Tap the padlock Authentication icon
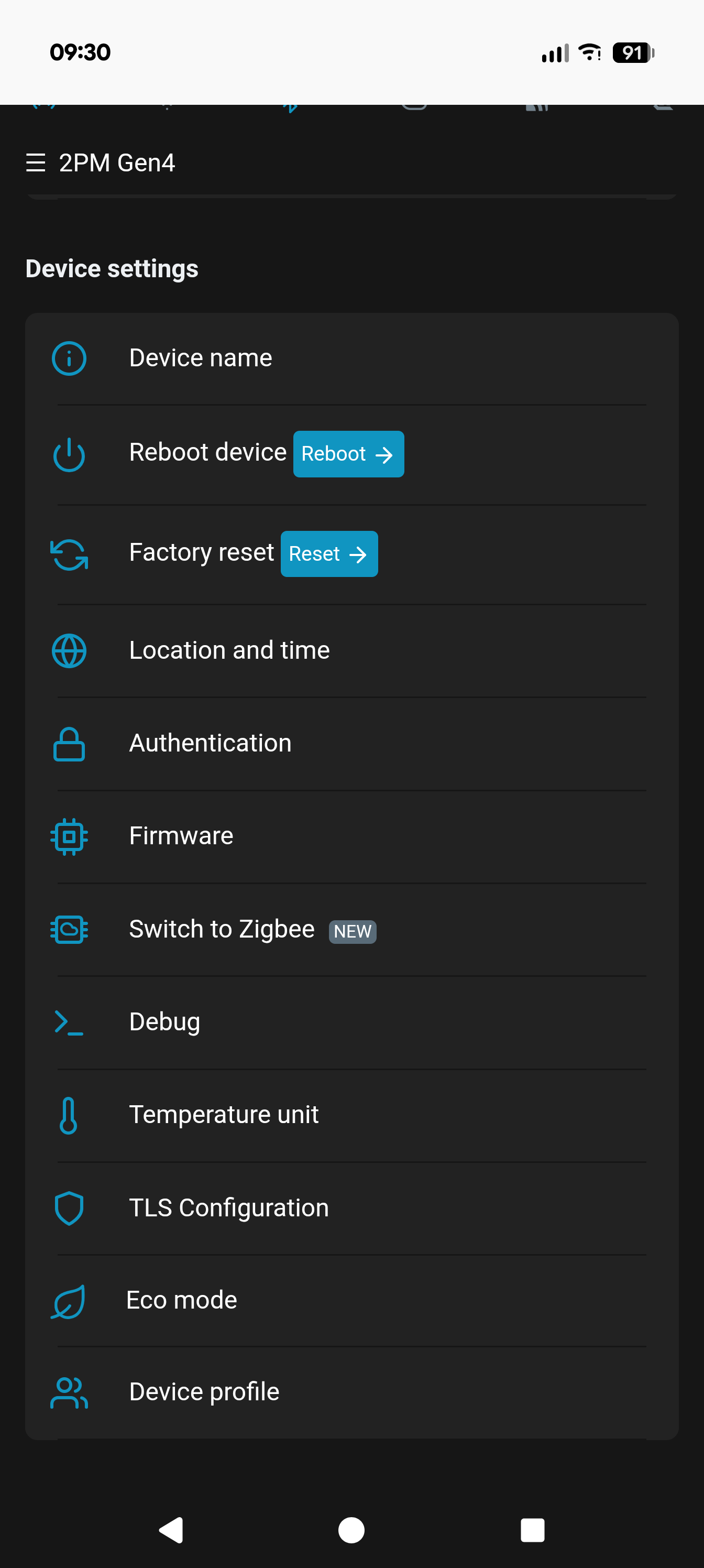This screenshot has height=1568, width=704. [x=69, y=744]
